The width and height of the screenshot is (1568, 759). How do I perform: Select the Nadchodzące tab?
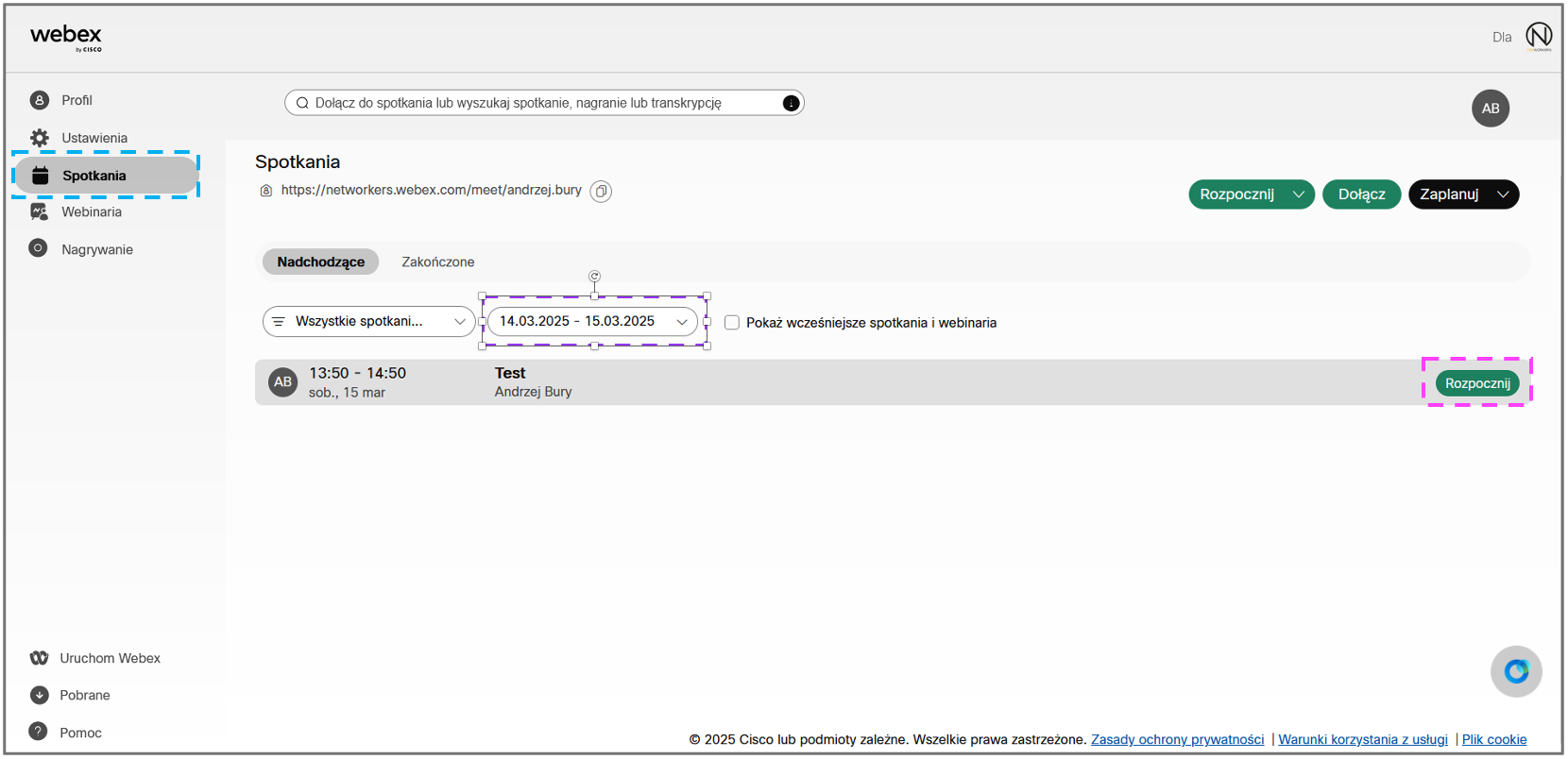(x=320, y=262)
